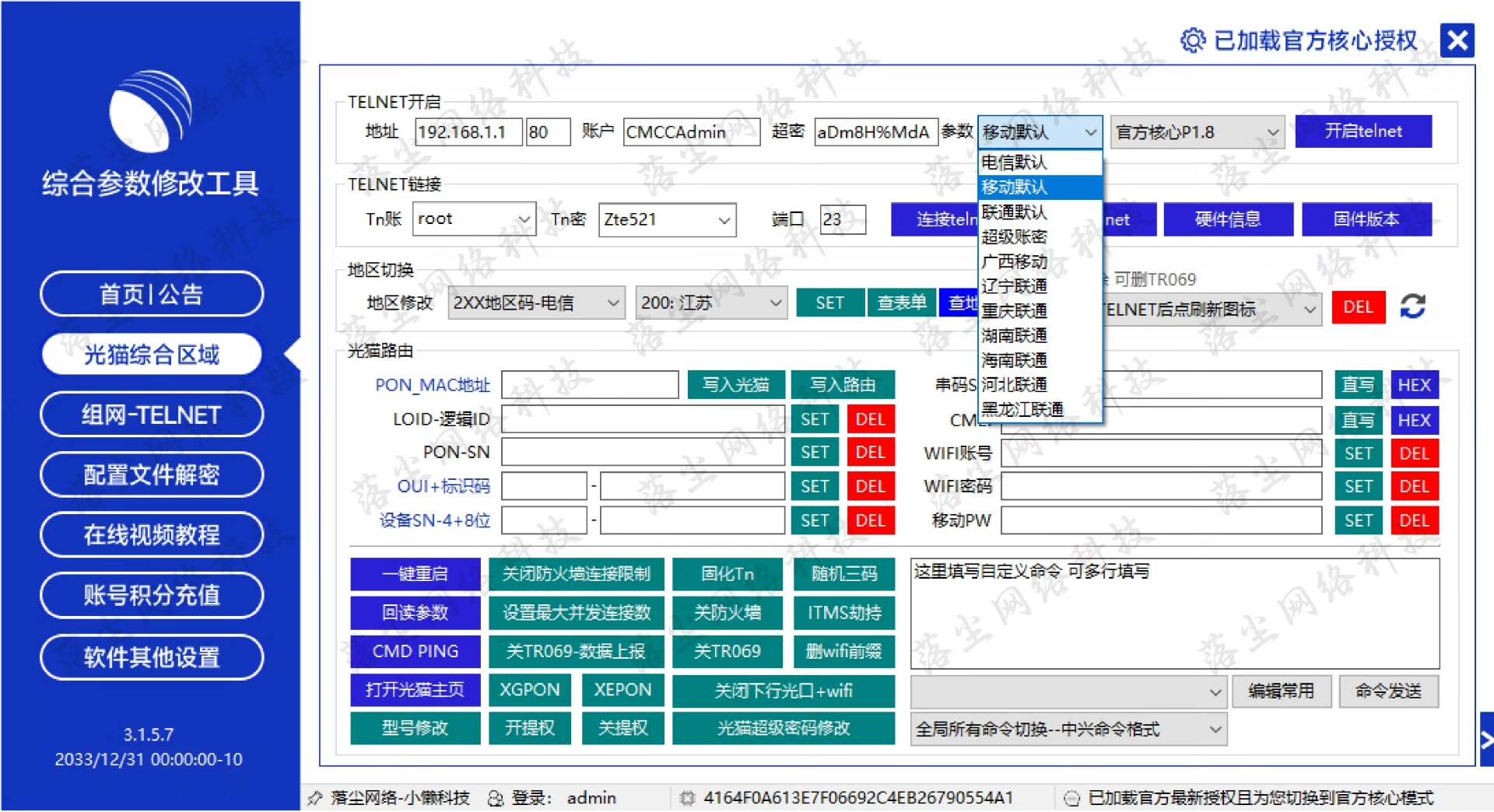The height and width of the screenshot is (812, 1494).
Task: Click the chip icon beside the hardware ID
Action: [687, 798]
